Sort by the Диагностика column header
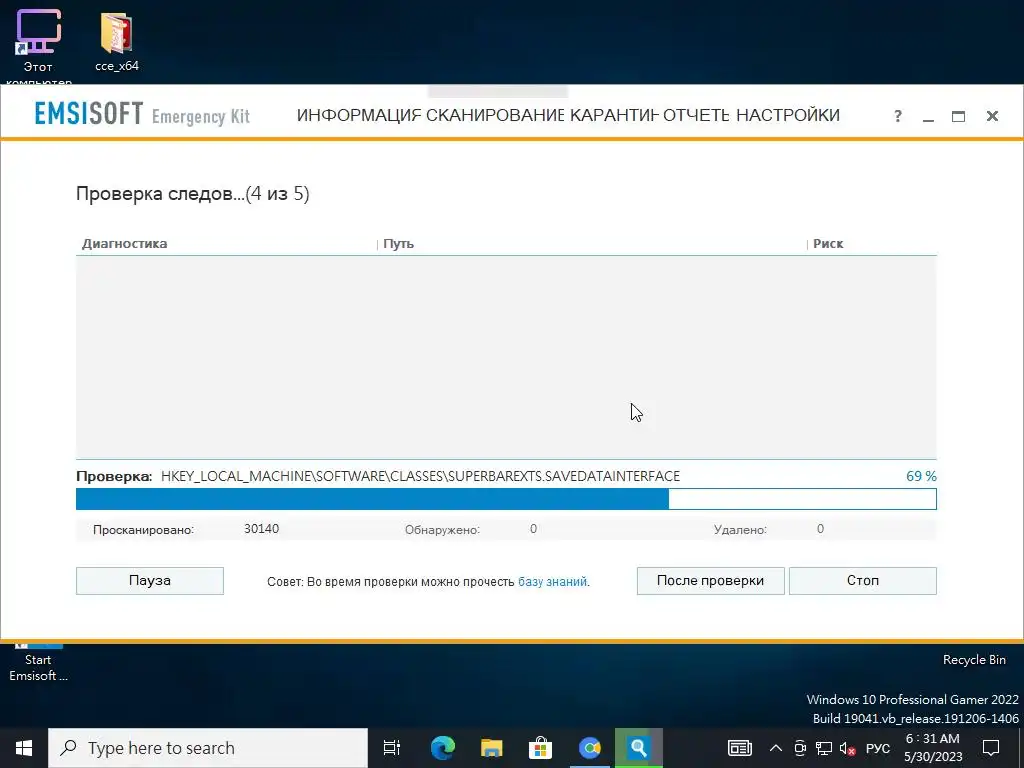 point(124,244)
